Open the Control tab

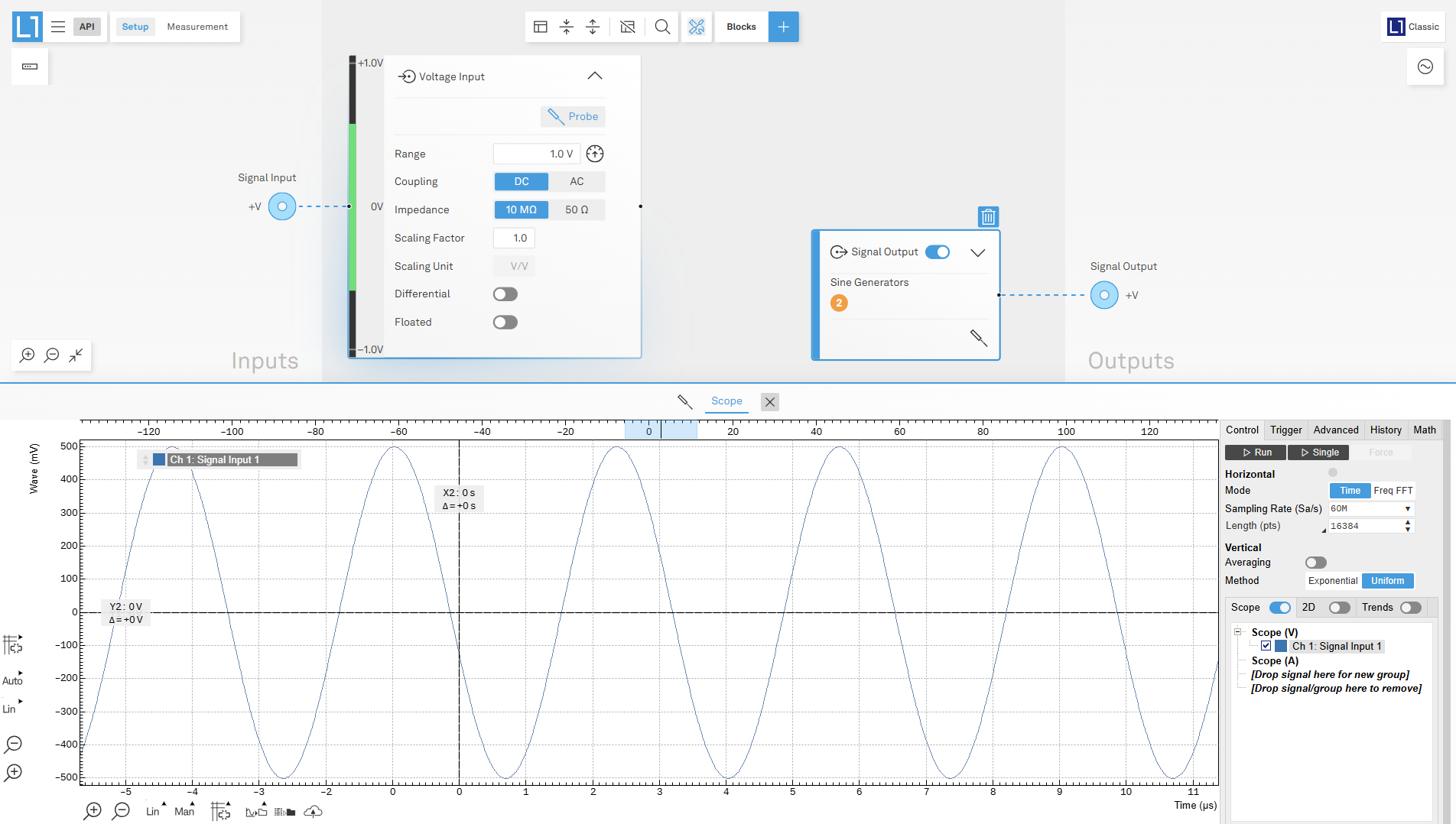point(1242,430)
